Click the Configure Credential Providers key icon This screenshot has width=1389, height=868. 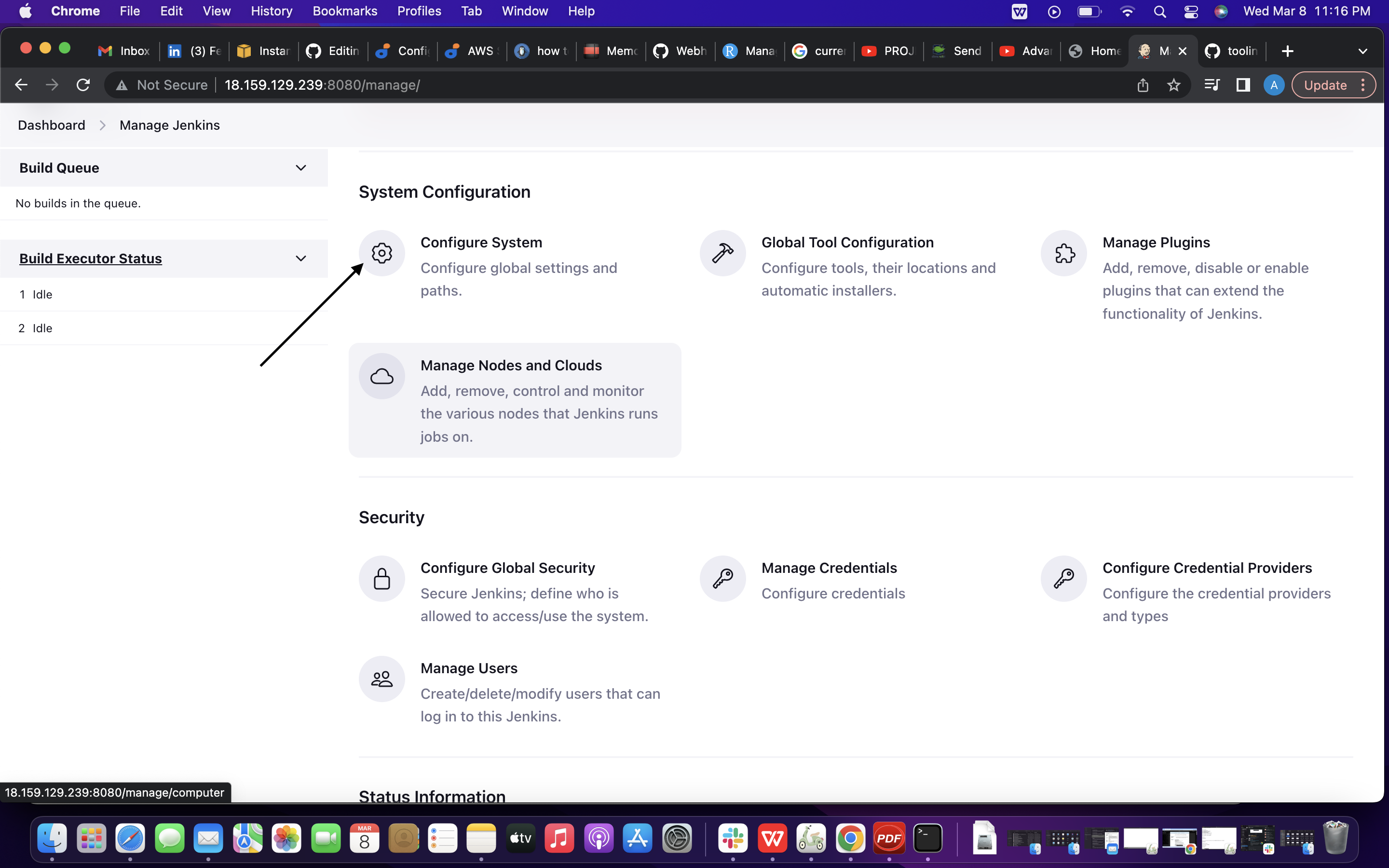pos(1064,578)
